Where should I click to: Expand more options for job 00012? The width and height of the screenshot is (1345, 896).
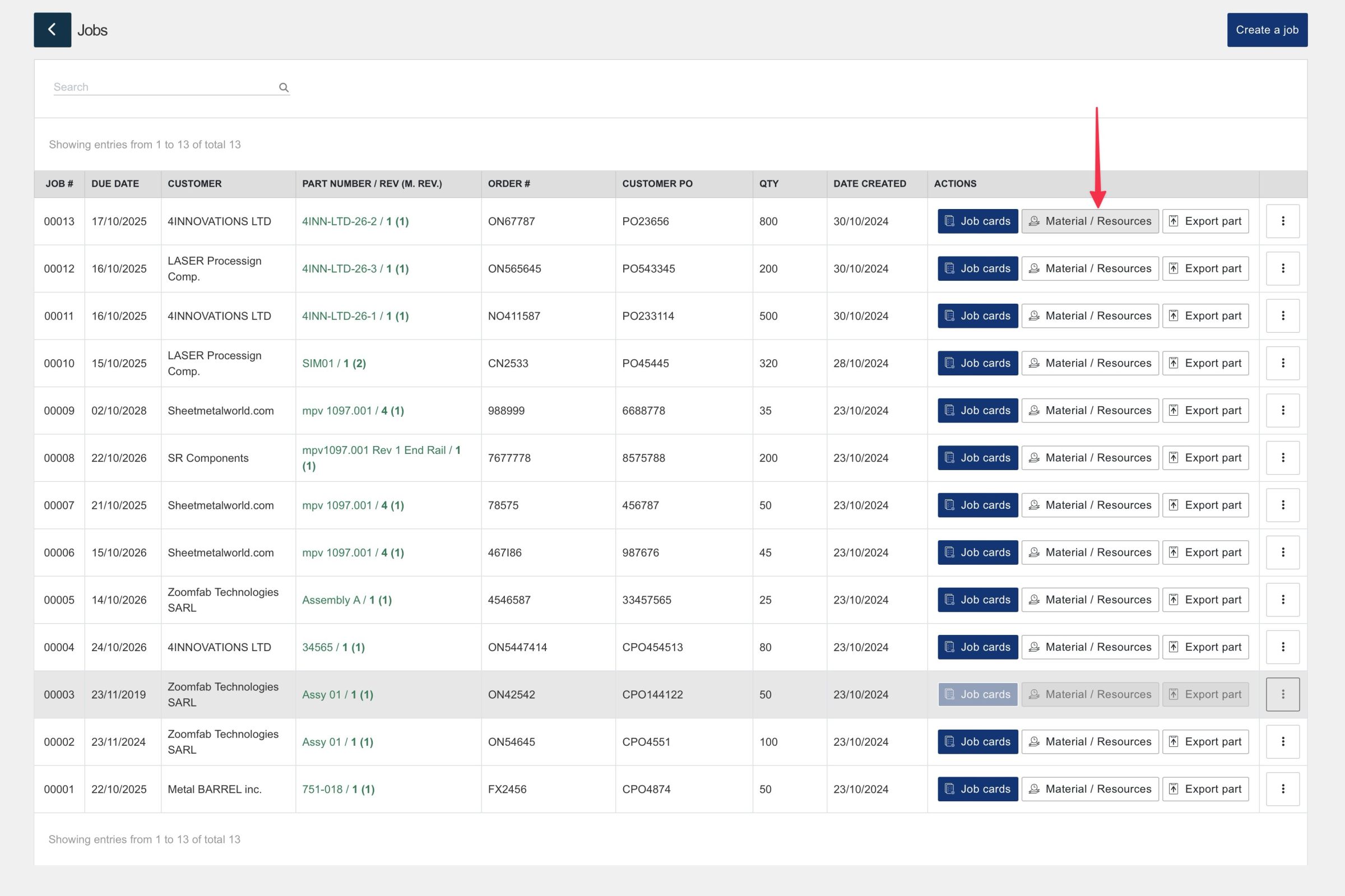point(1282,268)
